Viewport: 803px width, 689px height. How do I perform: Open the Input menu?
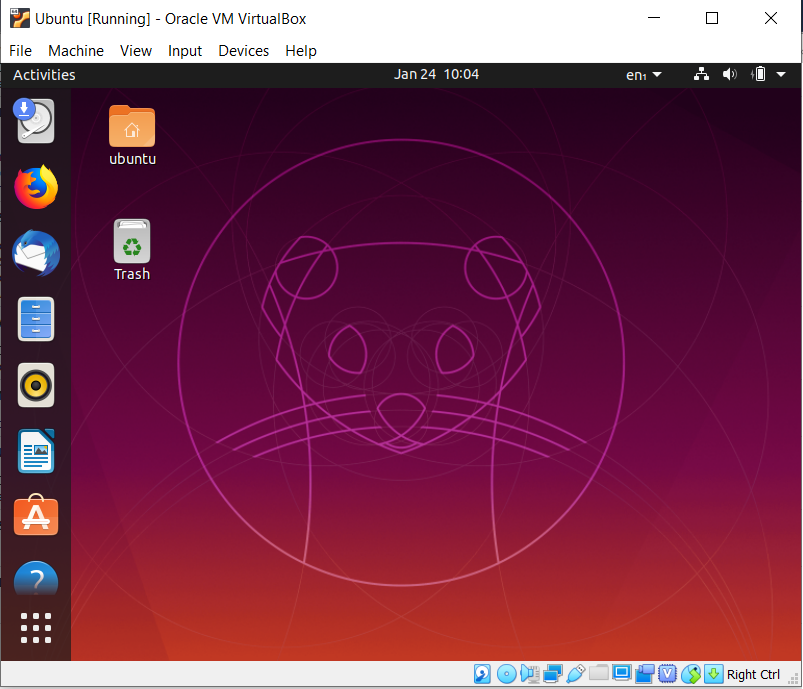pyautogui.click(x=185, y=51)
